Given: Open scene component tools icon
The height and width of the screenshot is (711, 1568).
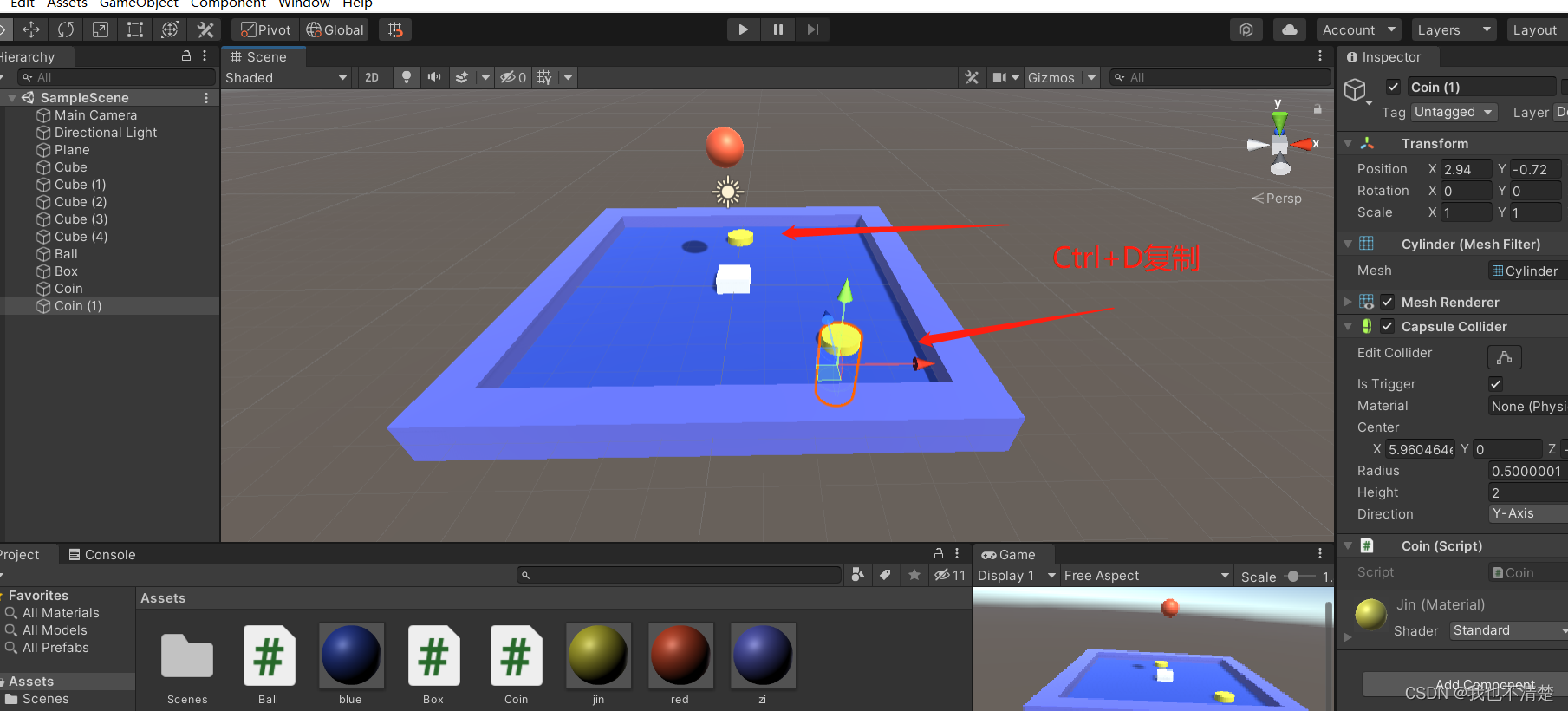Looking at the screenshot, I should (972, 77).
